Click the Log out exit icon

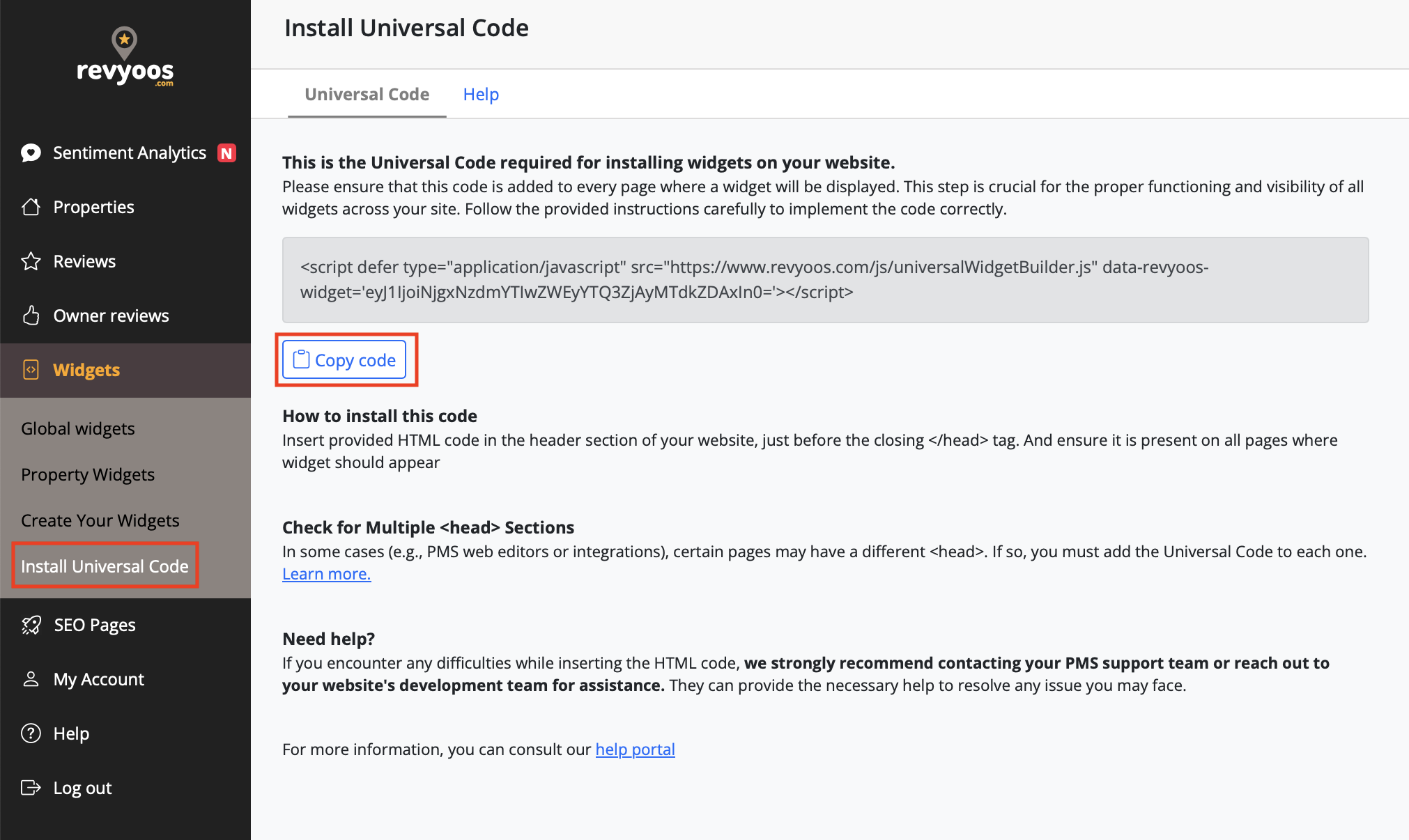pos(31,788)
